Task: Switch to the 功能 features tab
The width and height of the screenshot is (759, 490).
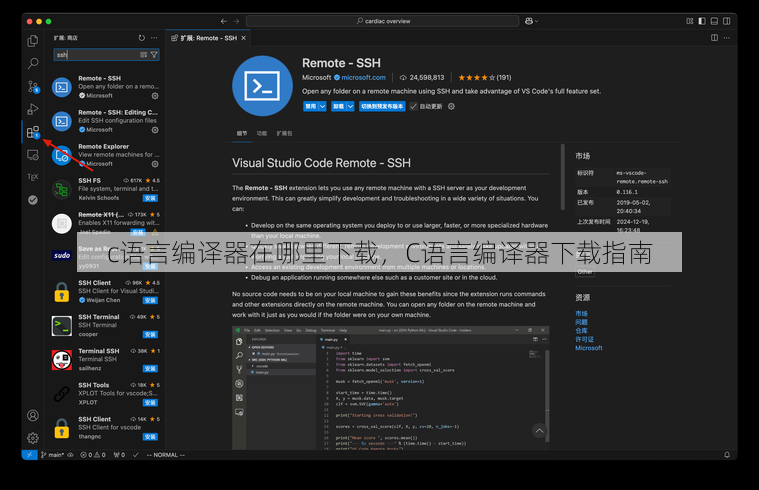Action: tap(262, 134)
